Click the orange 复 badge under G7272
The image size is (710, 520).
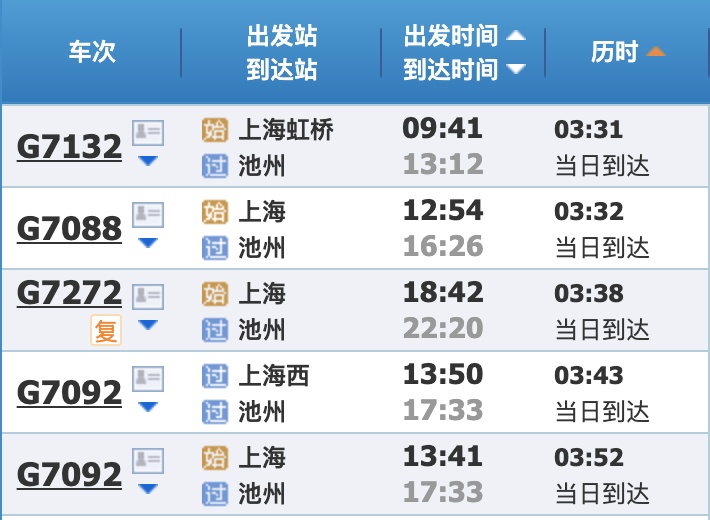tap(106, 330)
